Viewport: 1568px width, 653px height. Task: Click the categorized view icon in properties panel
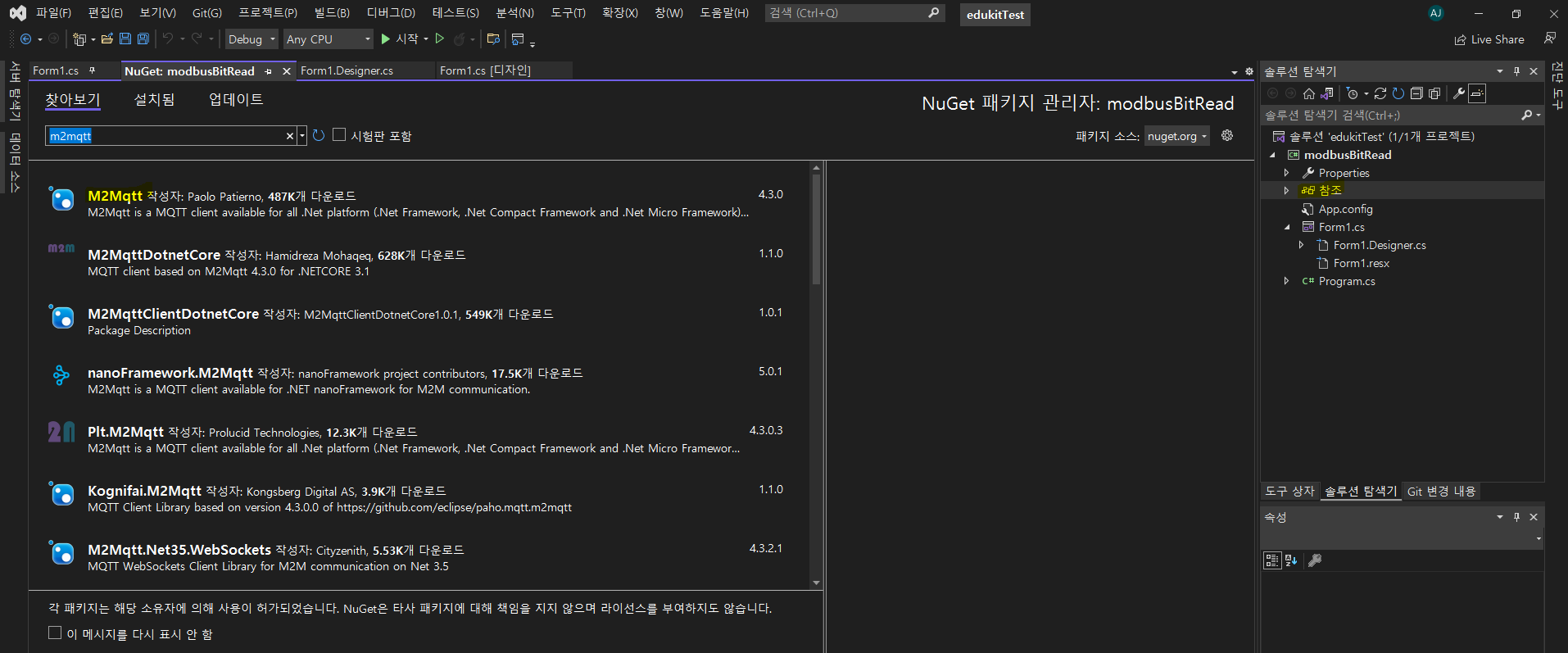[x=1272, y=560]
